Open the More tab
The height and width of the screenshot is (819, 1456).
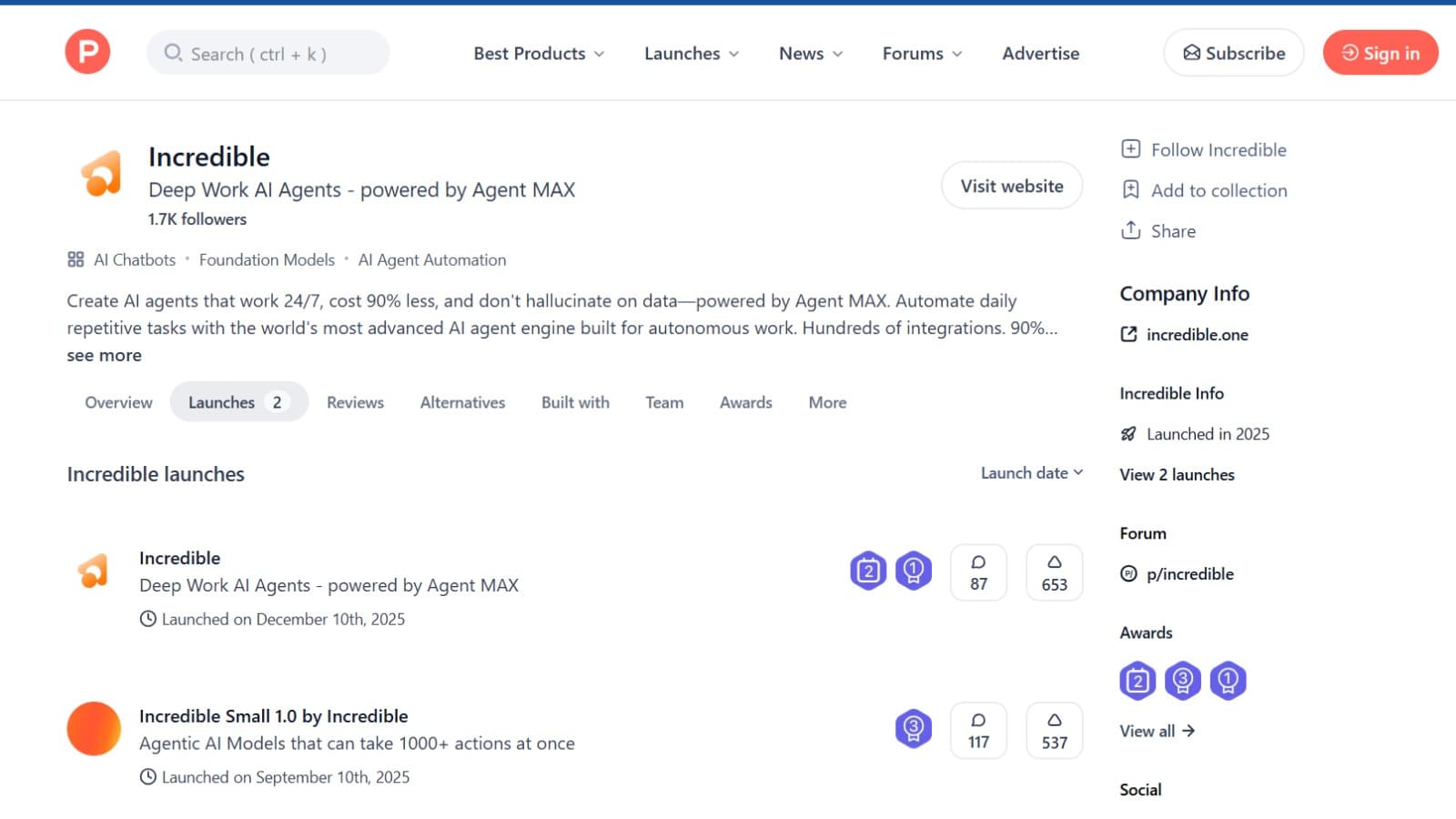pyautogui.click(x=827, y=402)
